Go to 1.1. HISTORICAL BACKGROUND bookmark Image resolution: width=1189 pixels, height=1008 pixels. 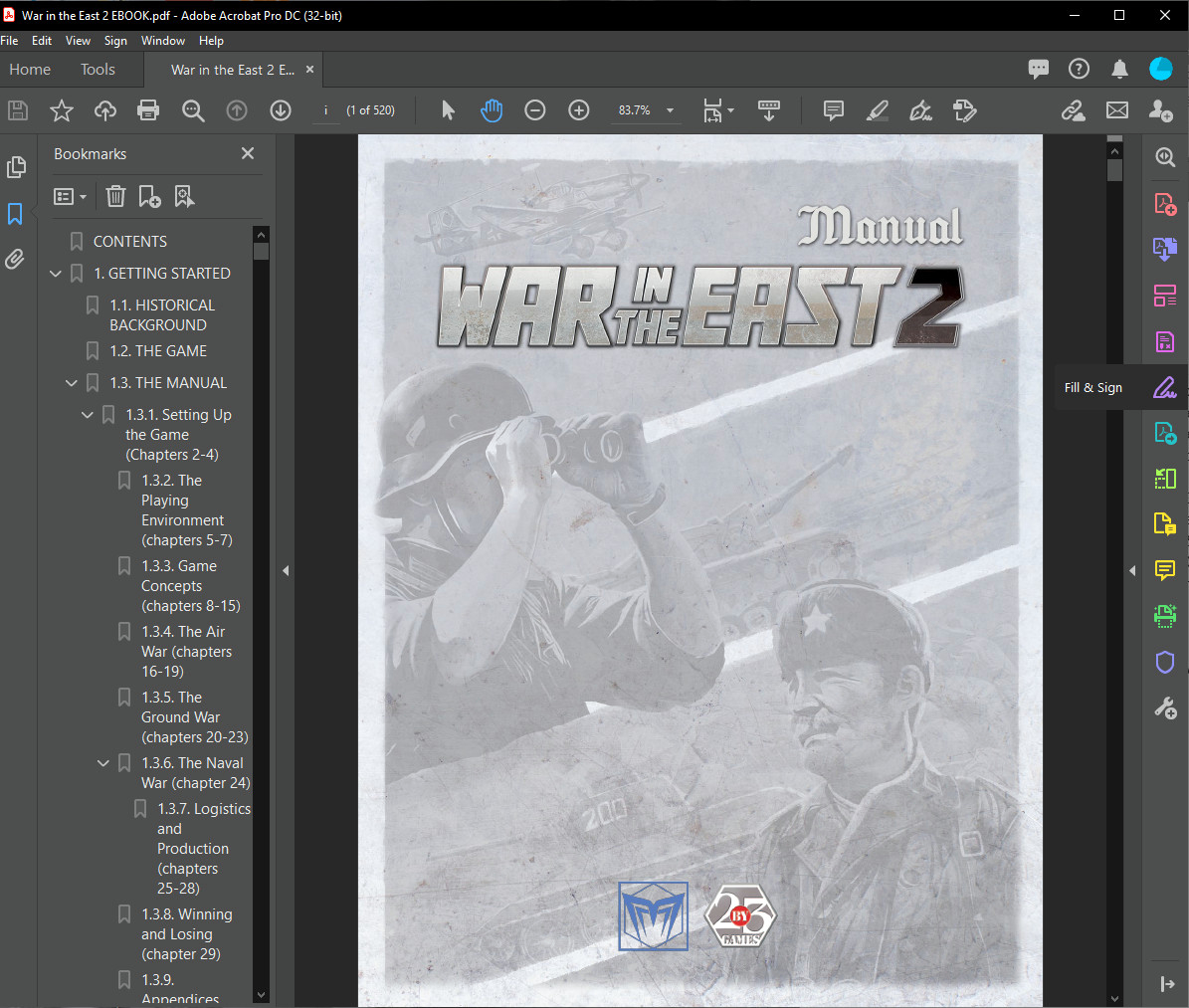(x=162, y=315)
